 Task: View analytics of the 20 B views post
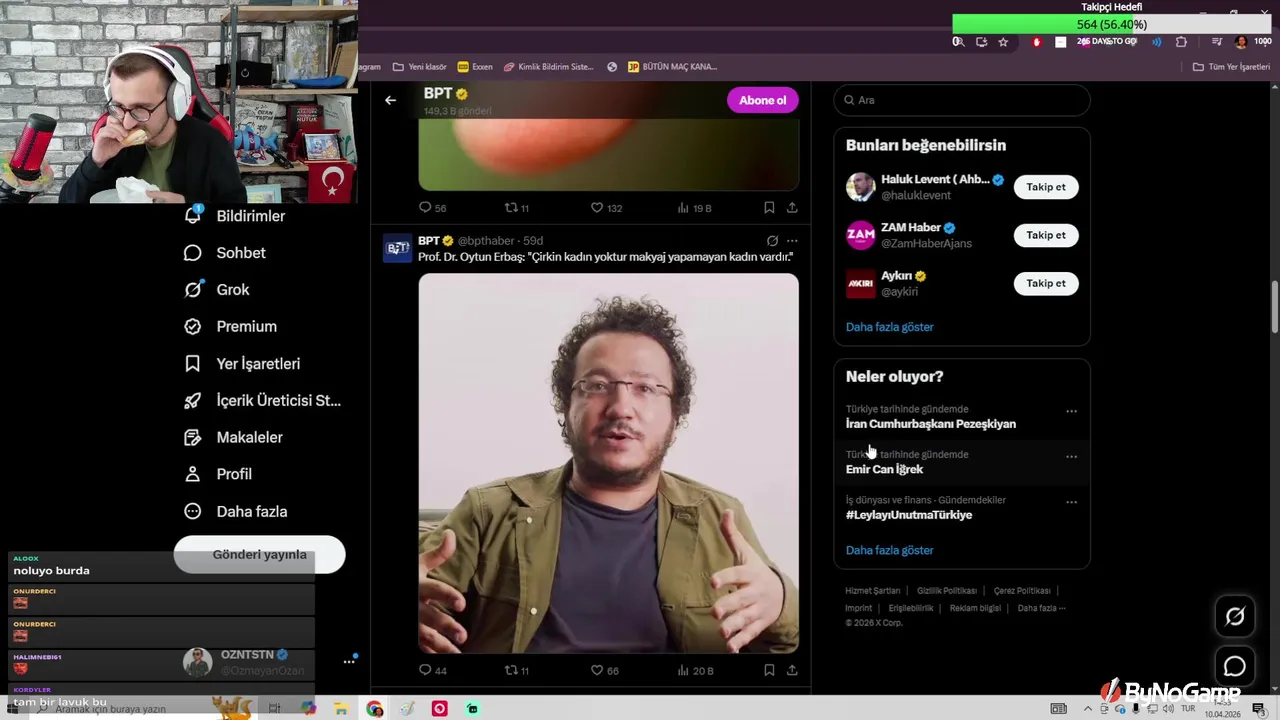[694, 670]
